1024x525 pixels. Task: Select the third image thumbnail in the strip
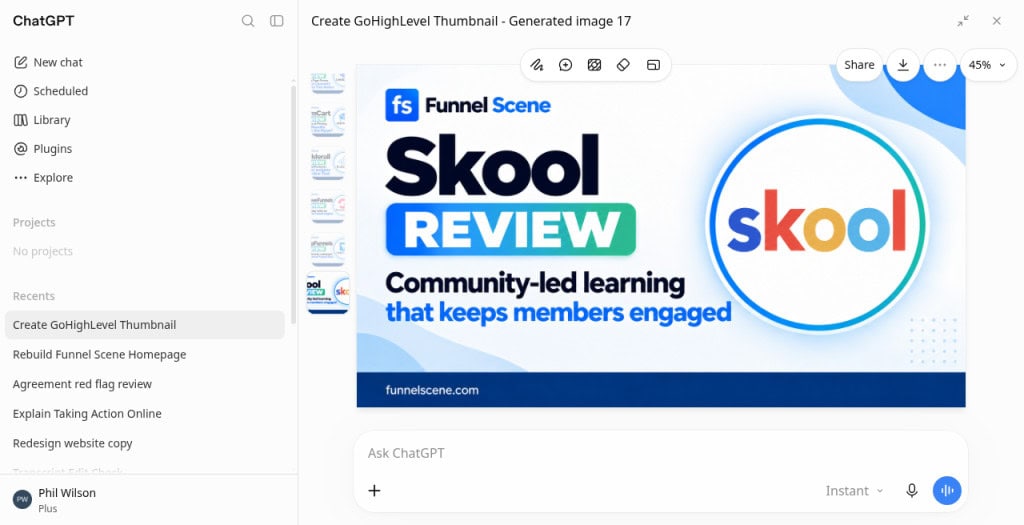(328, 163)
